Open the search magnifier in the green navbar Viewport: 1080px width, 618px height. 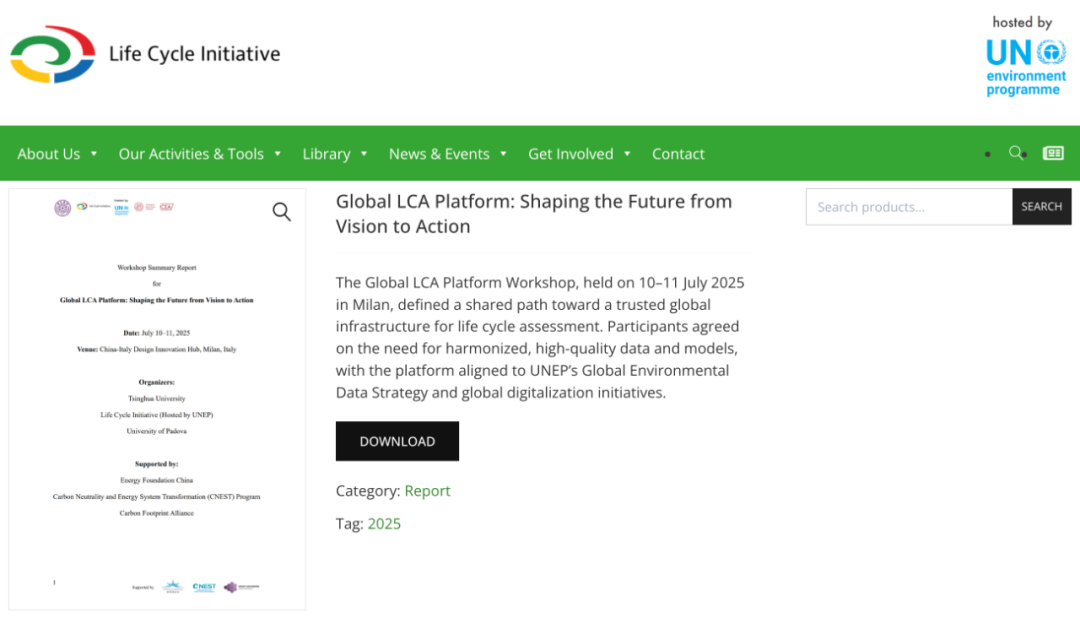(1016, 153)
